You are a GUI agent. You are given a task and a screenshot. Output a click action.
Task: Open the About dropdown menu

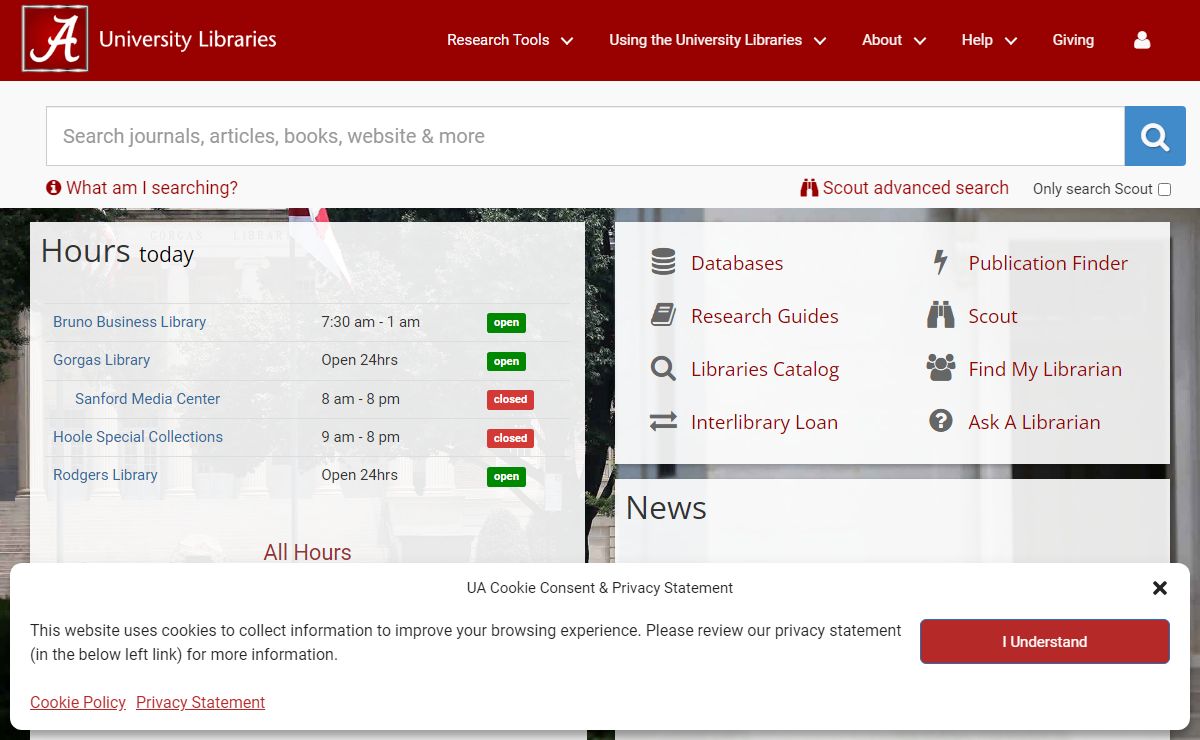point(893,40)
